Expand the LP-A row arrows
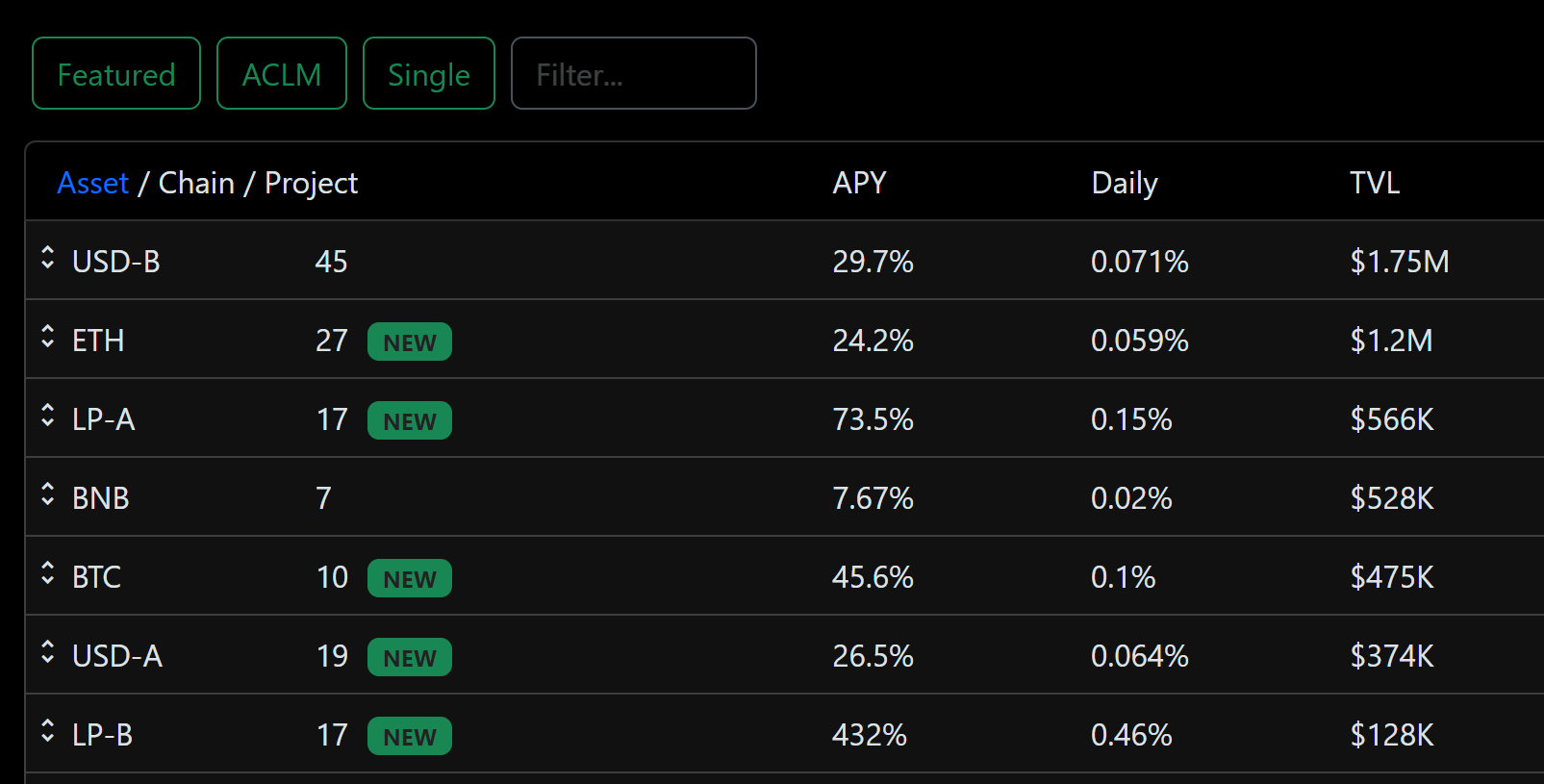Viewport: 1544px width, 784px height. [x=48, y=416]
